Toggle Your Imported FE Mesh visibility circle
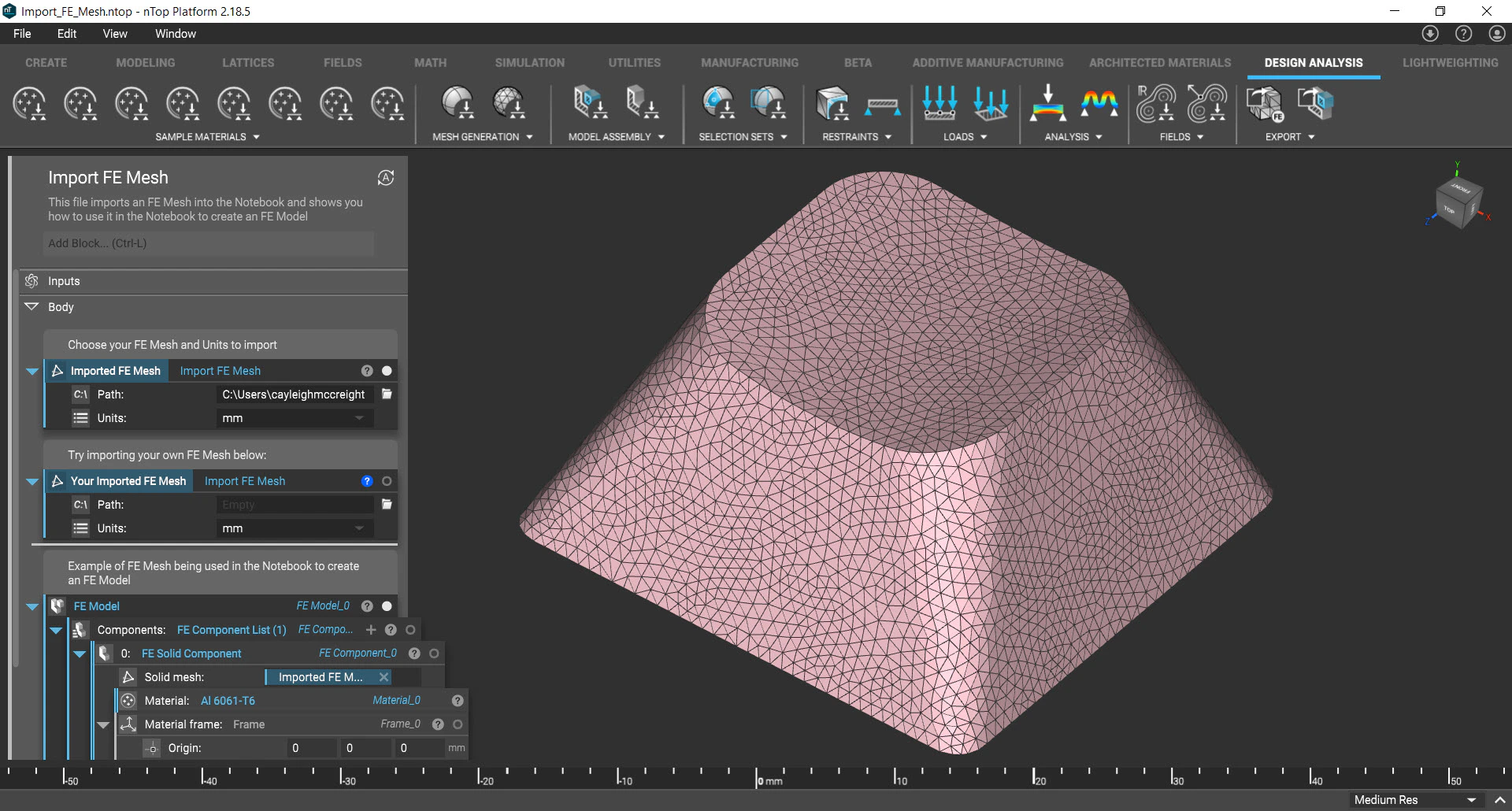The width and height of the screenshot is (1512, 811). 387,481
